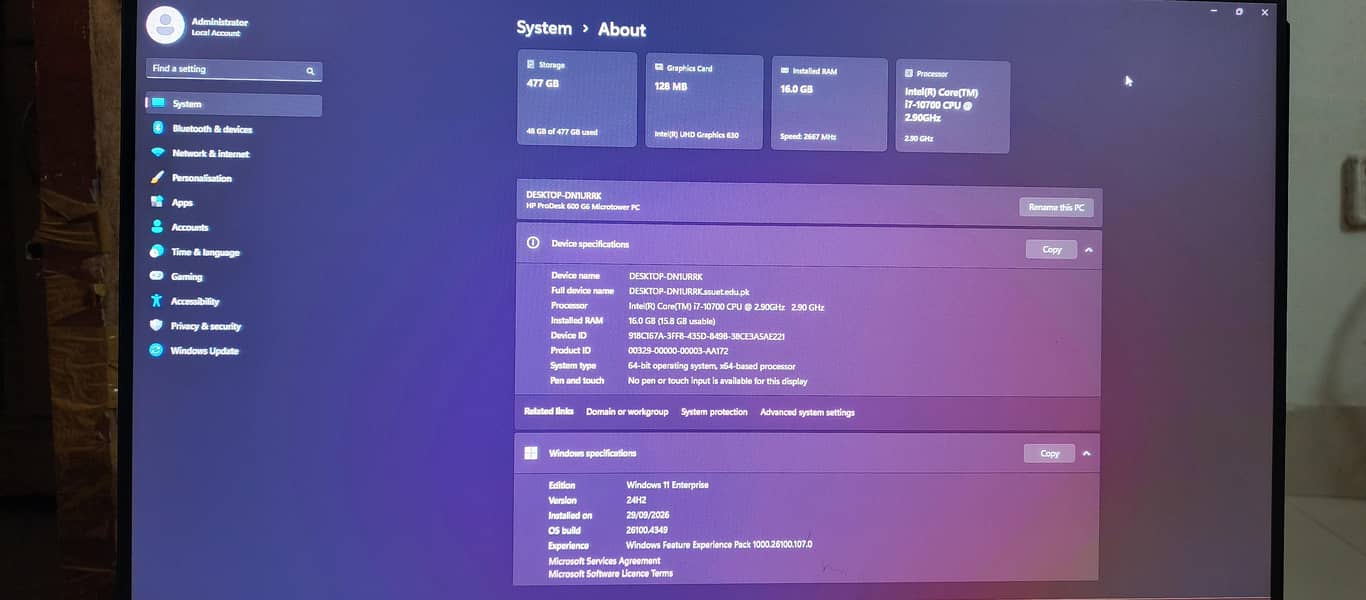Screen dimensions: 1366x600
Task: Click the Administrator profile avatar
Action: coord(165,25)
